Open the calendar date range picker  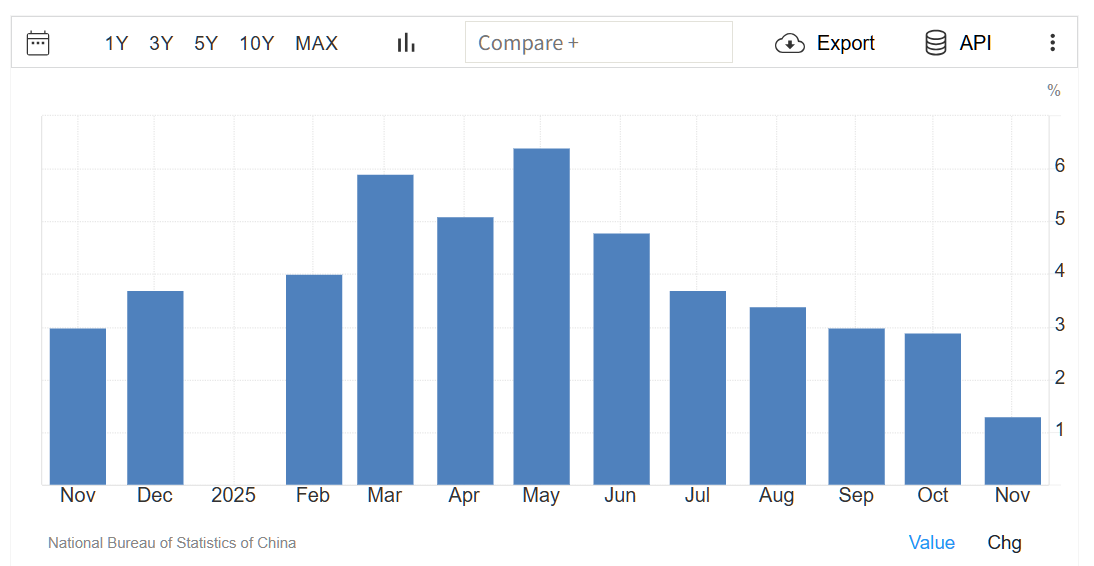(38, 43)
